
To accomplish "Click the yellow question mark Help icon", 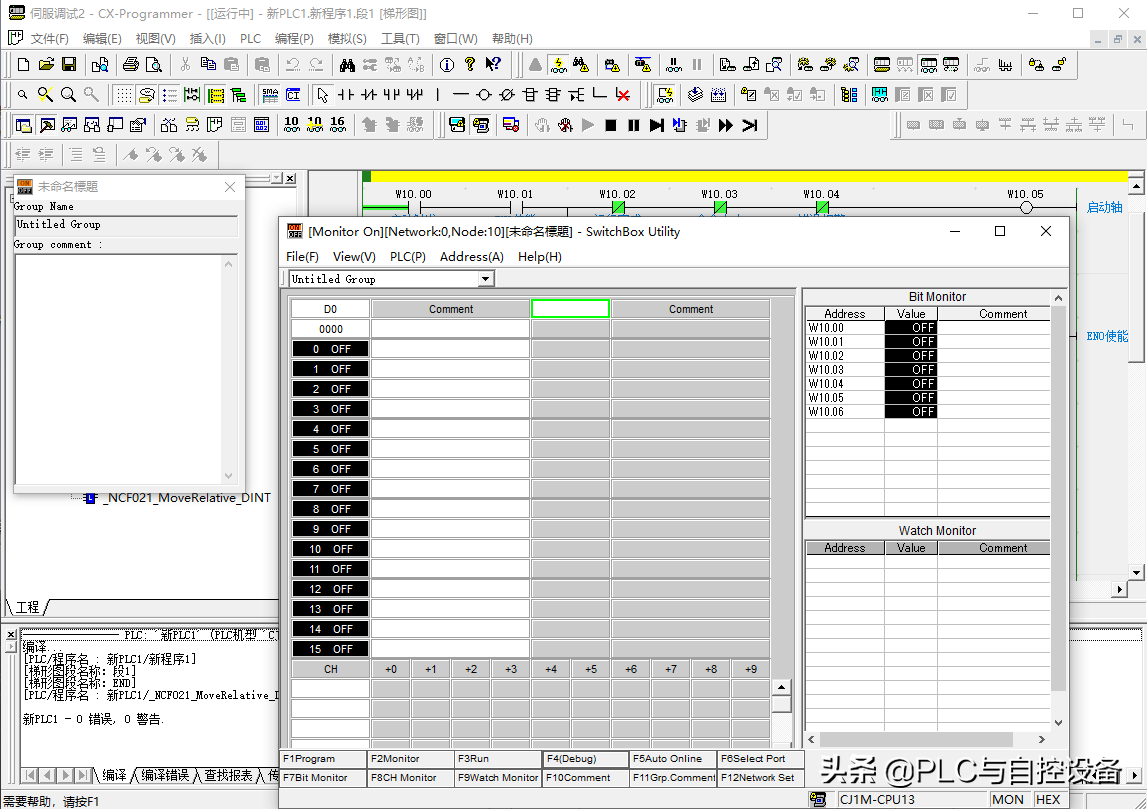I will [x=469, y=65].
